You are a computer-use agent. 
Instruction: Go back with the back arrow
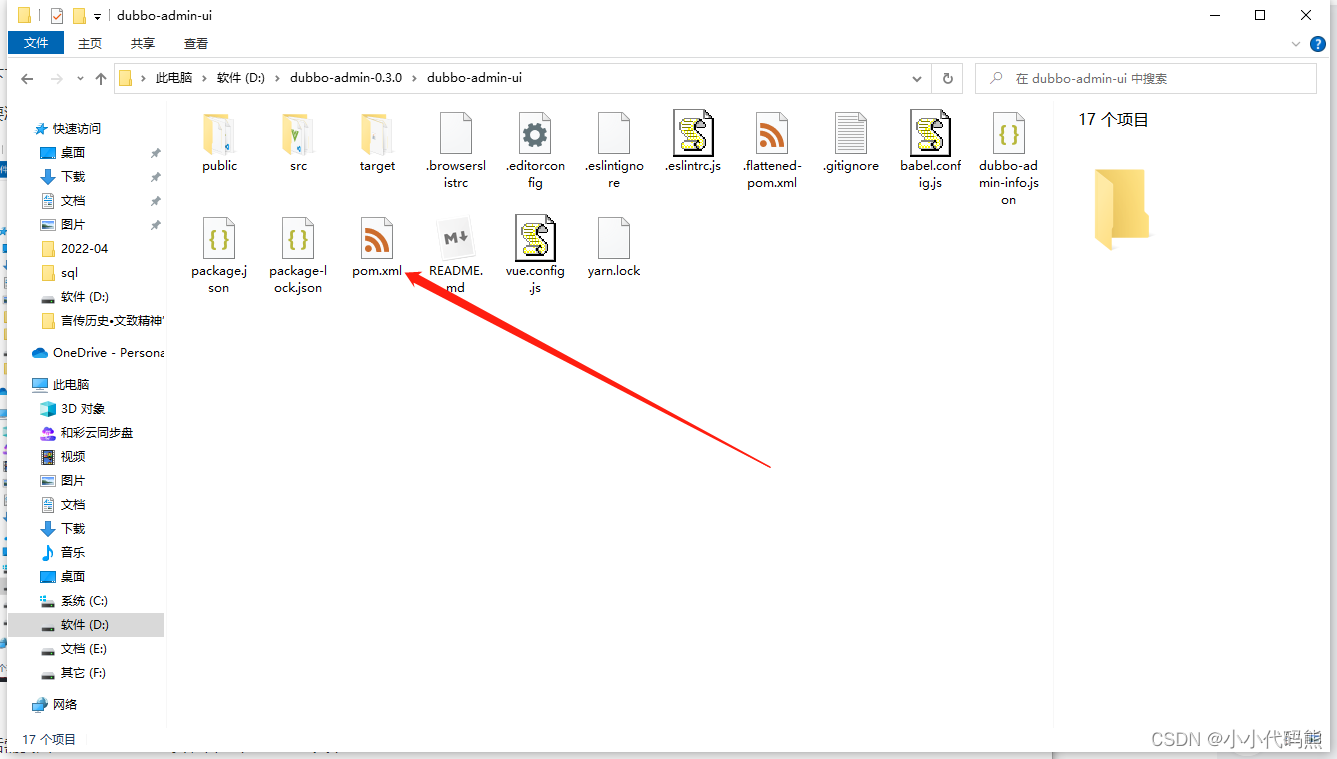tap(27, 78)
